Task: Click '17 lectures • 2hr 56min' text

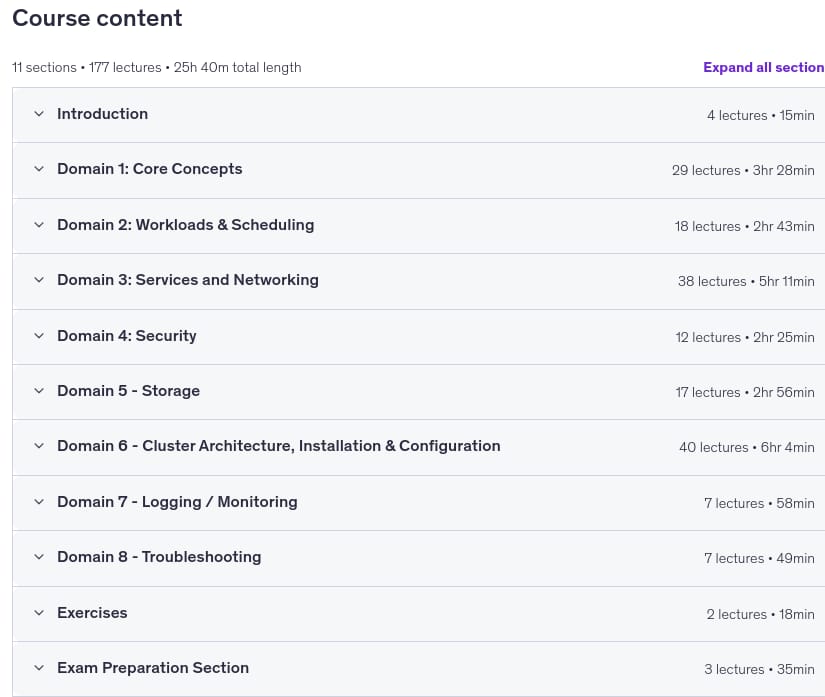Action: 745,392
